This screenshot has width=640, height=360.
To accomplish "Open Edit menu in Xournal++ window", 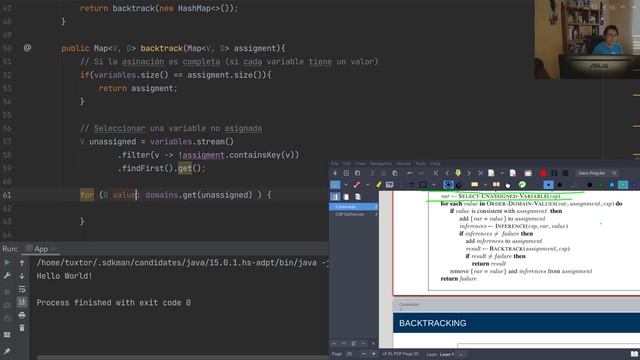I will point(347,164).
